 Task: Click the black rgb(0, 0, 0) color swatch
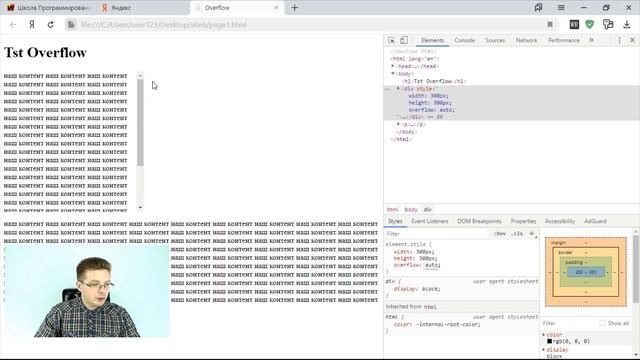coord(549,341)
